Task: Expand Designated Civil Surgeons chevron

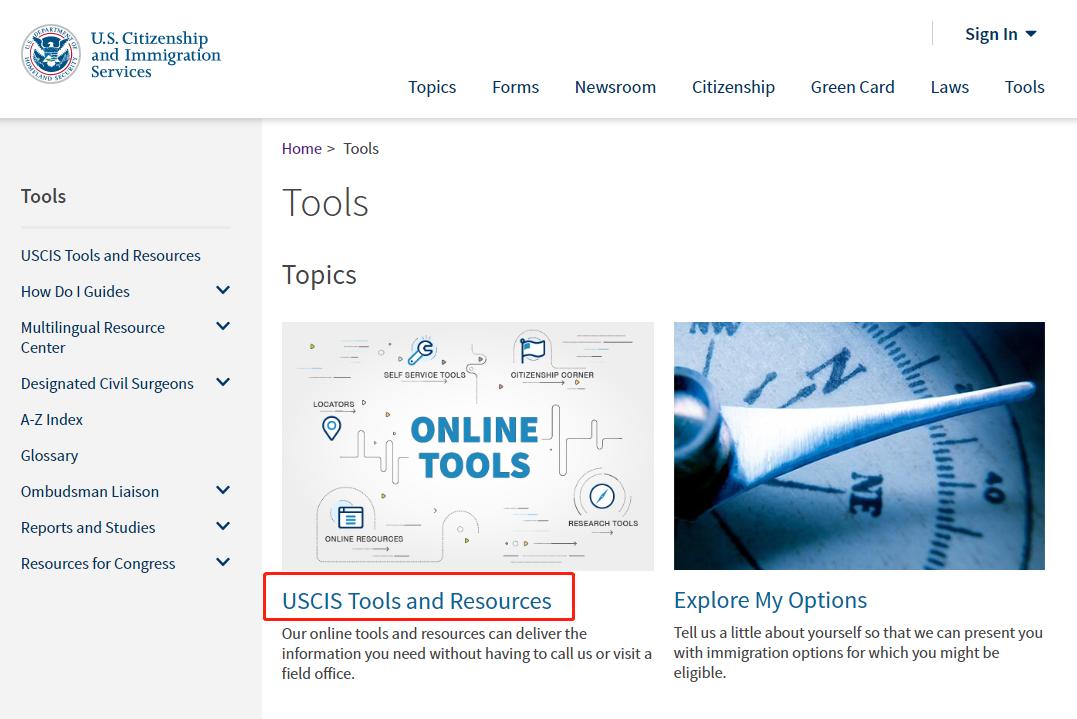Action: click(x=223, y=383)
